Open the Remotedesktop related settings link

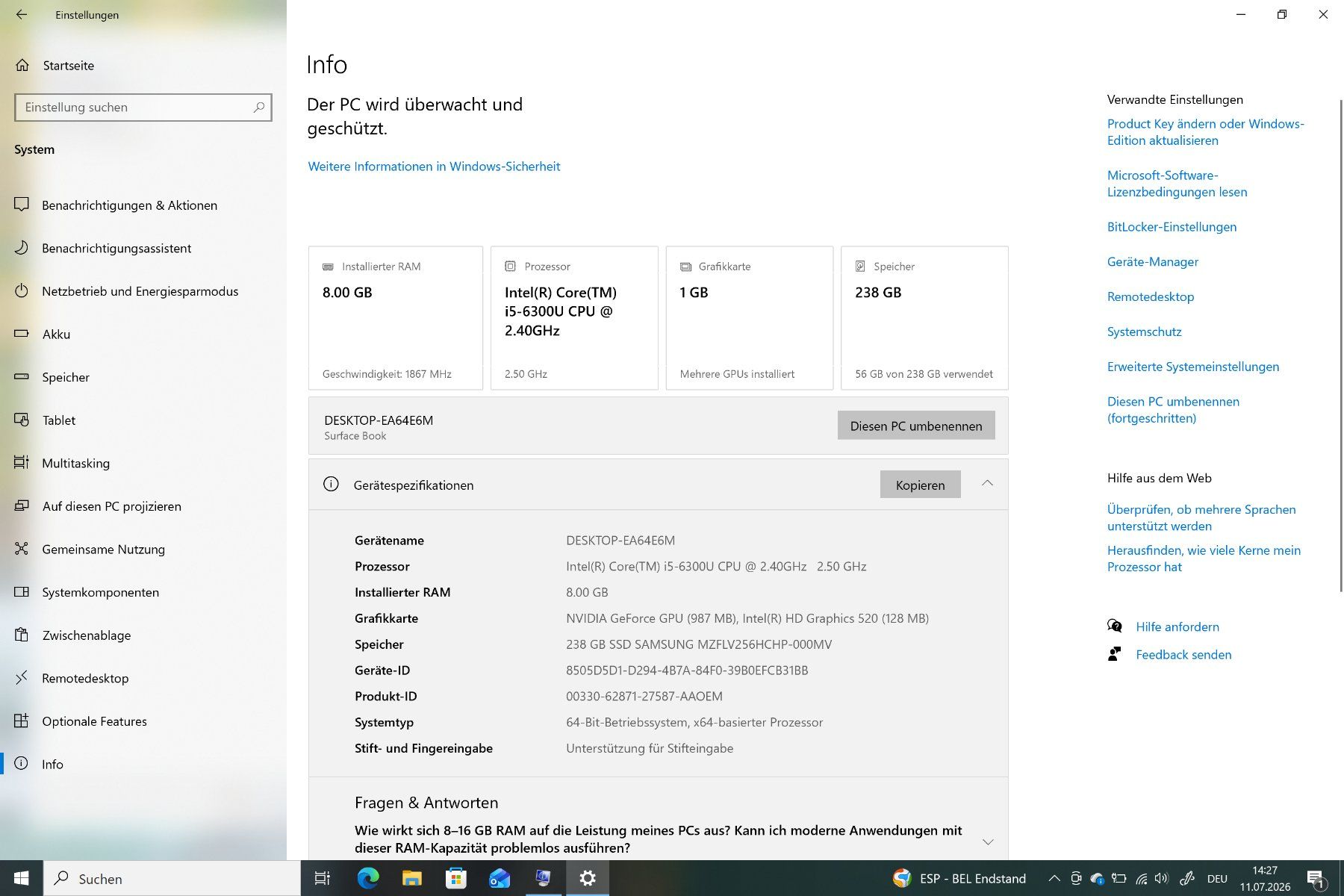pos(1151,296)
